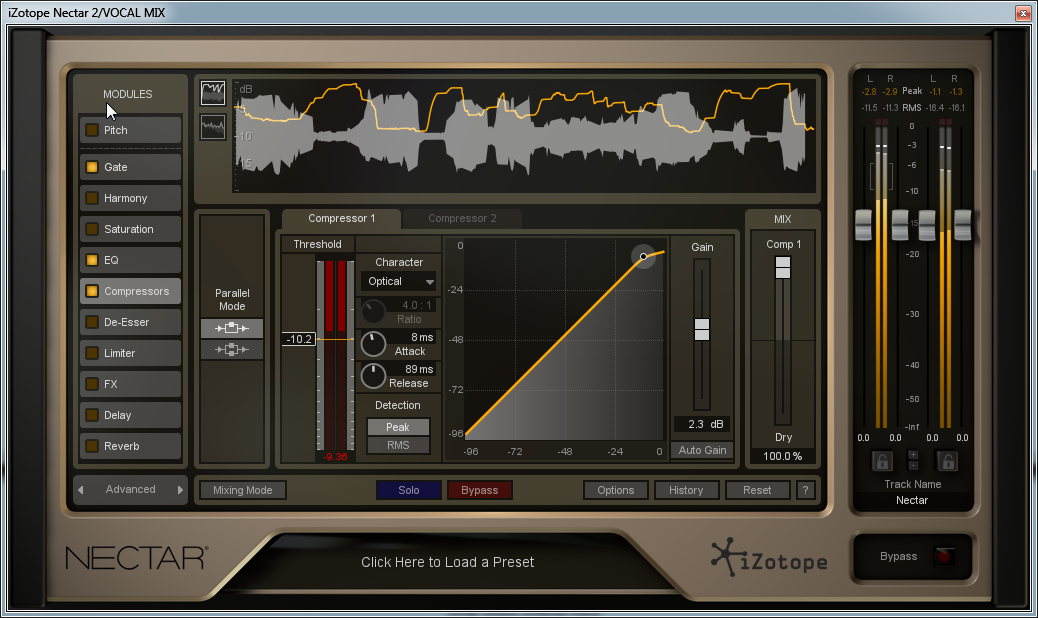The image size is (1038, 618).
Task: Click the red module Bypass button
Action: click(x=479, y=490)
